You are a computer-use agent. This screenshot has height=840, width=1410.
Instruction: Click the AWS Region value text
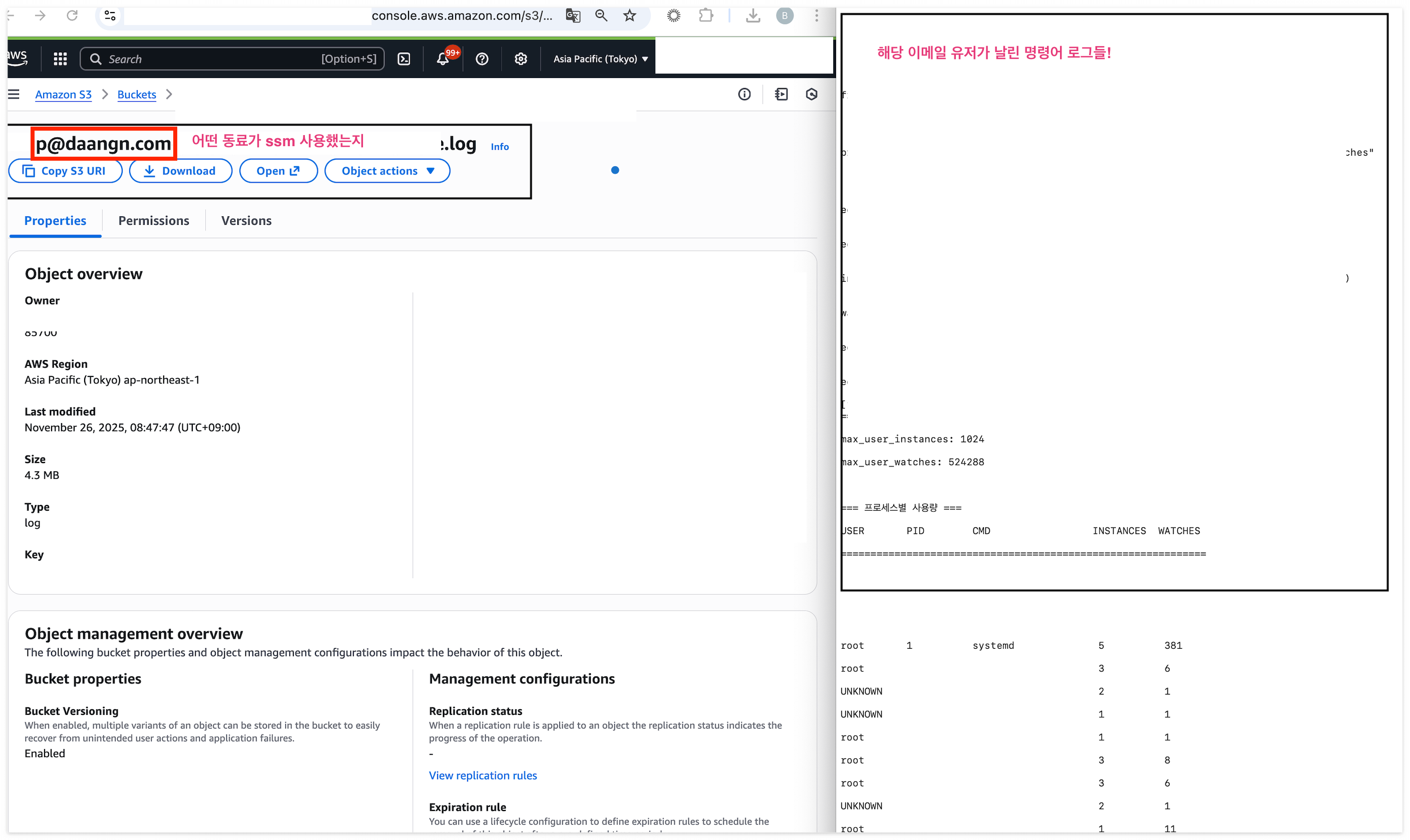coord(112,380)
